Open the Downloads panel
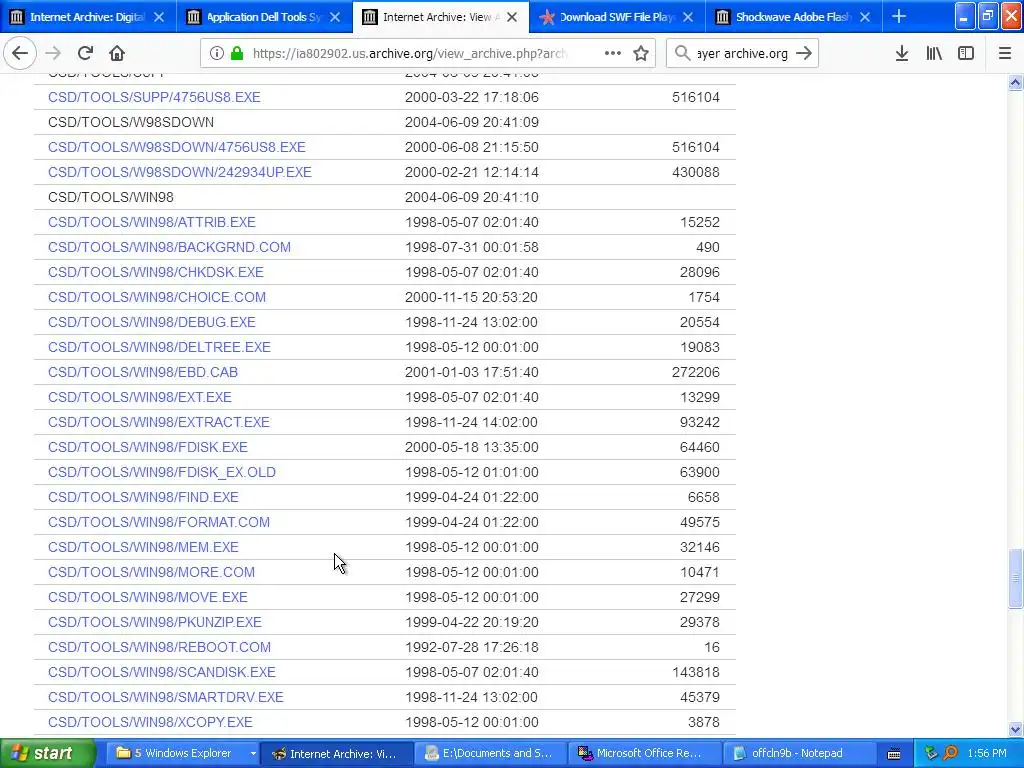This screenshot has width=1024, height=768. (902, 54)
